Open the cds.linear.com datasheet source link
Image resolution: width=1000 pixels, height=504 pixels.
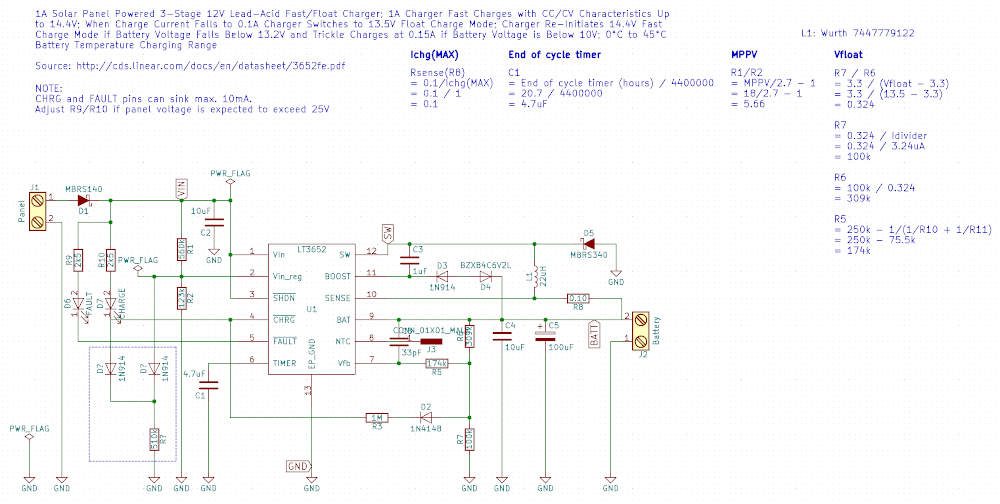210,66
